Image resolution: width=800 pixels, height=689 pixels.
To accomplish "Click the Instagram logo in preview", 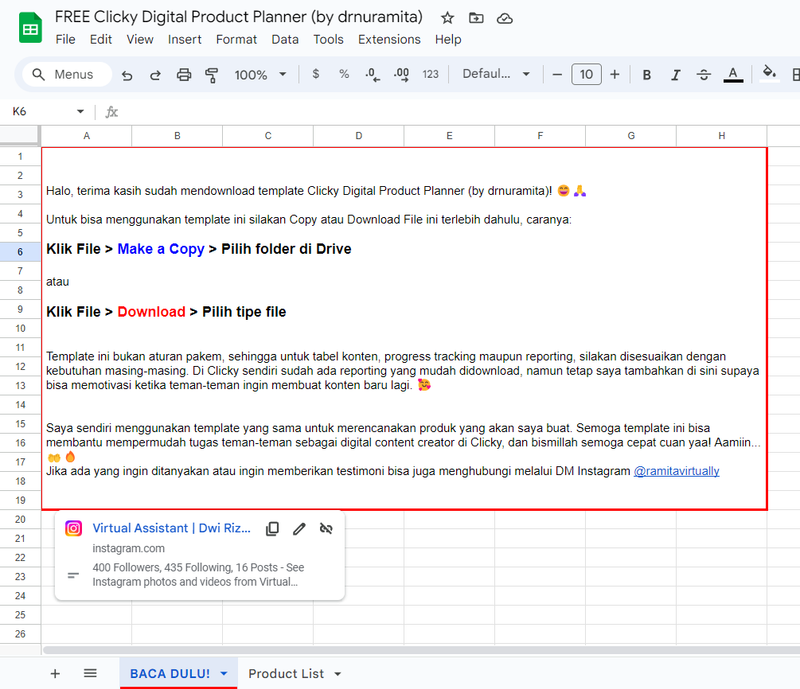I will 73,528.
